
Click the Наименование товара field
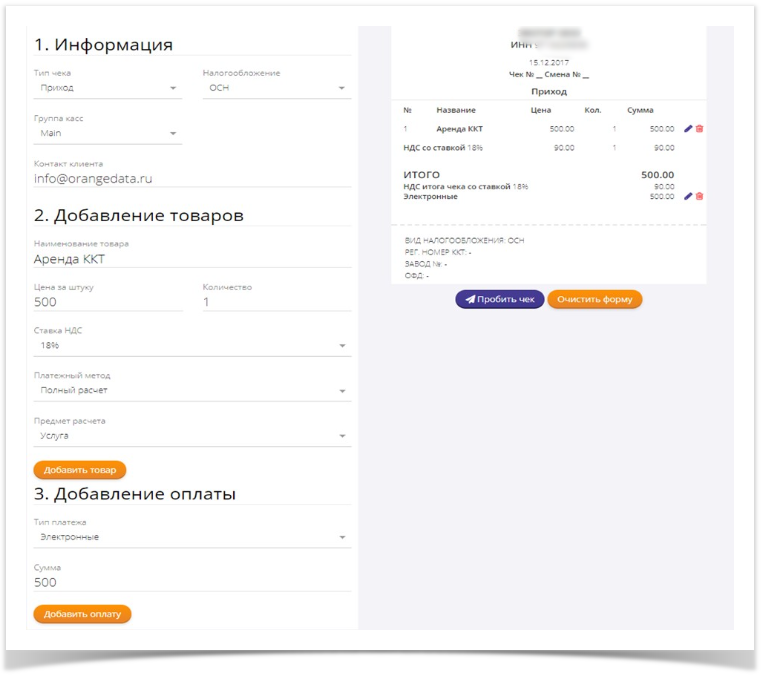192,259
